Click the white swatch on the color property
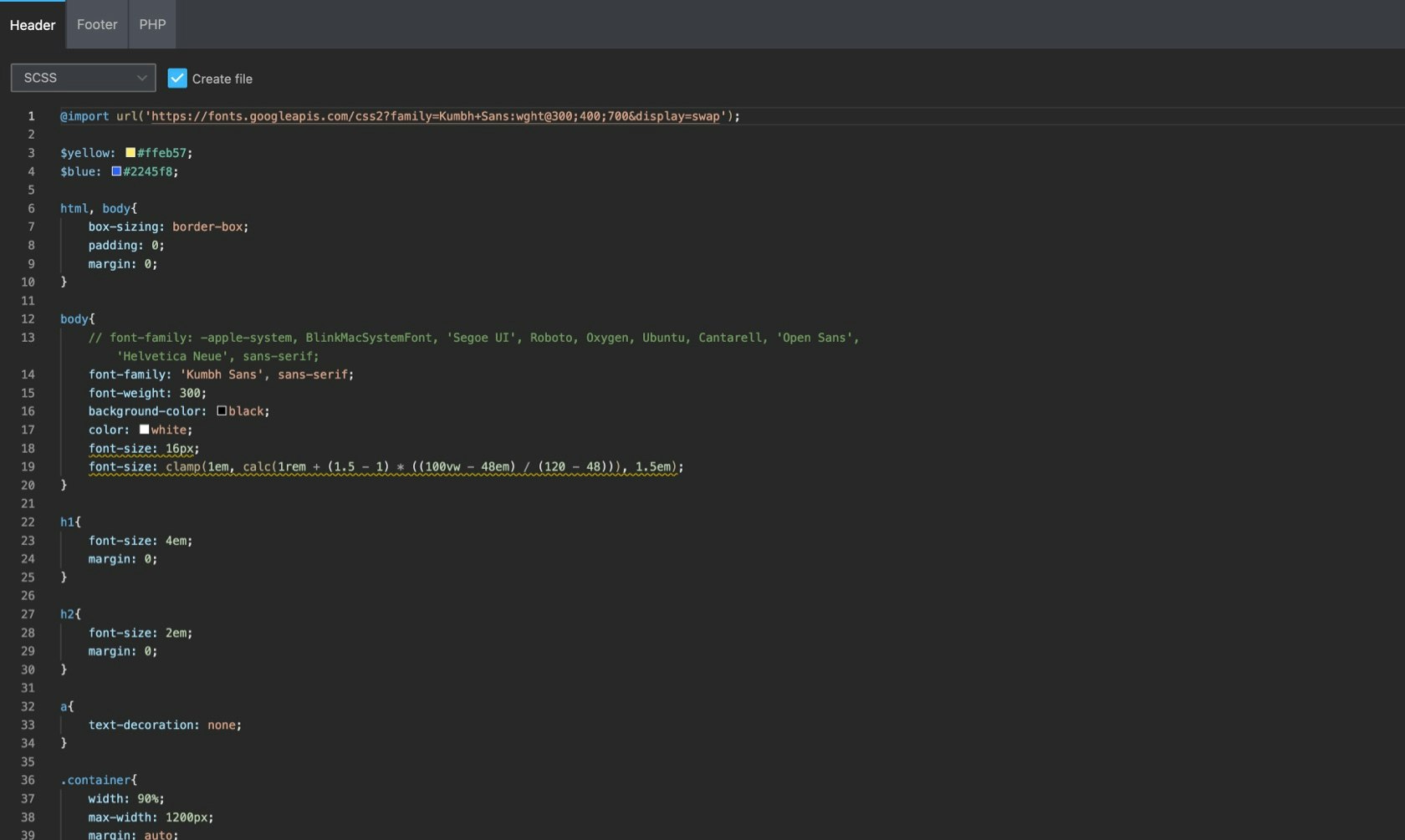 pos(144,429)
